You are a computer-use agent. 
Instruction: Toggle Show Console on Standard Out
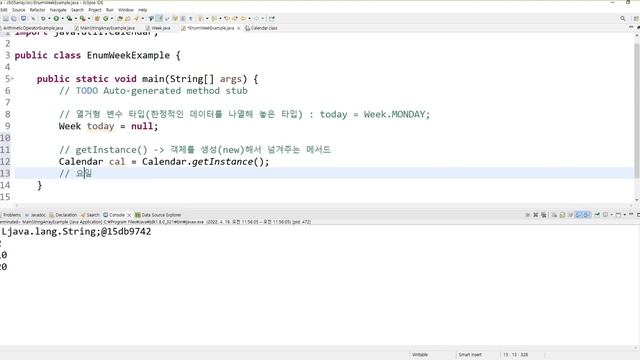pyautogui.click(x=578, y=215)
